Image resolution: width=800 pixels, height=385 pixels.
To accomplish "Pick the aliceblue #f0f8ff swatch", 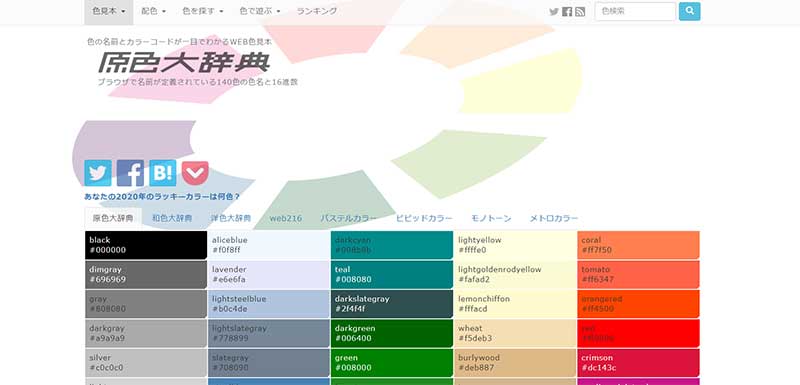I will [x=269, y=245].
